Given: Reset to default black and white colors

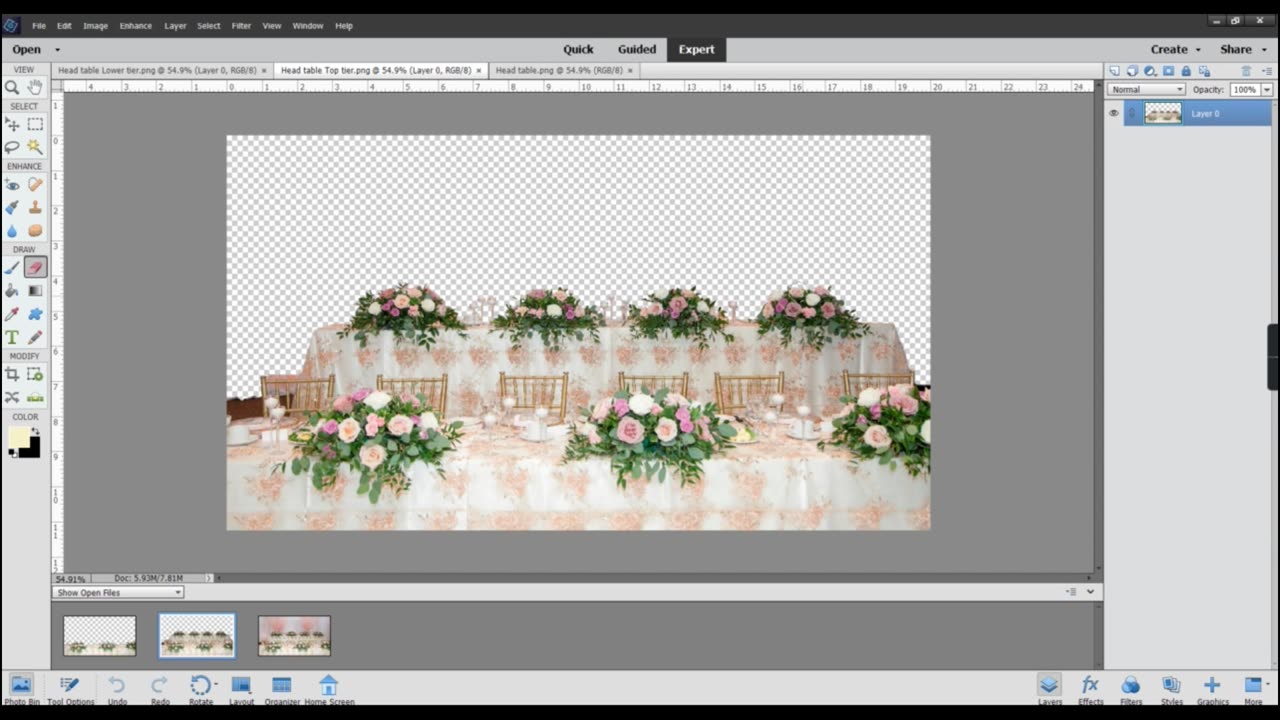Looking at the screenshot, I should point(12,453).
